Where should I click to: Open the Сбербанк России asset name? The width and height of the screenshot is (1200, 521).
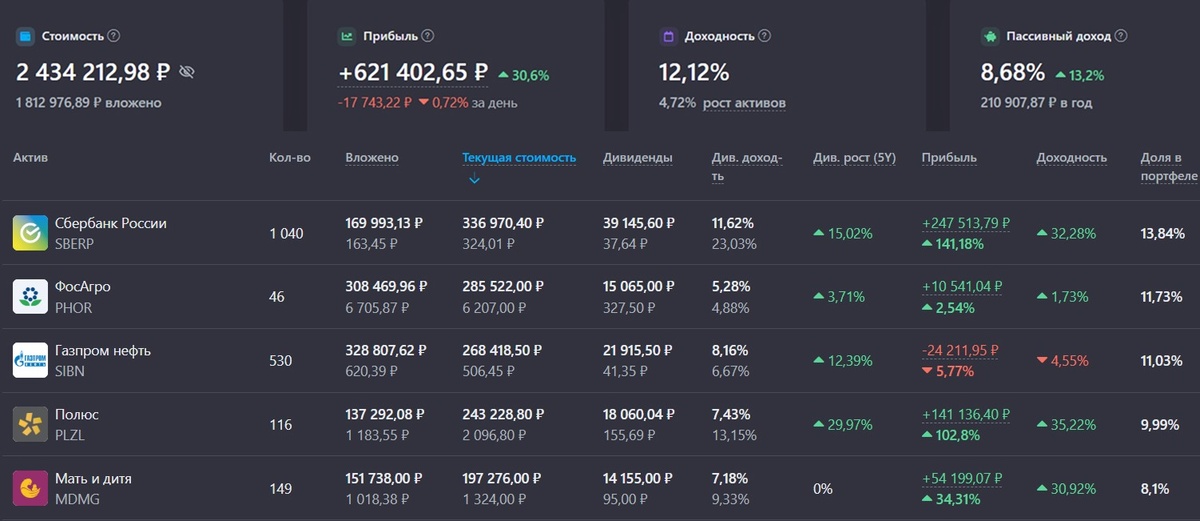coord(111,223)
